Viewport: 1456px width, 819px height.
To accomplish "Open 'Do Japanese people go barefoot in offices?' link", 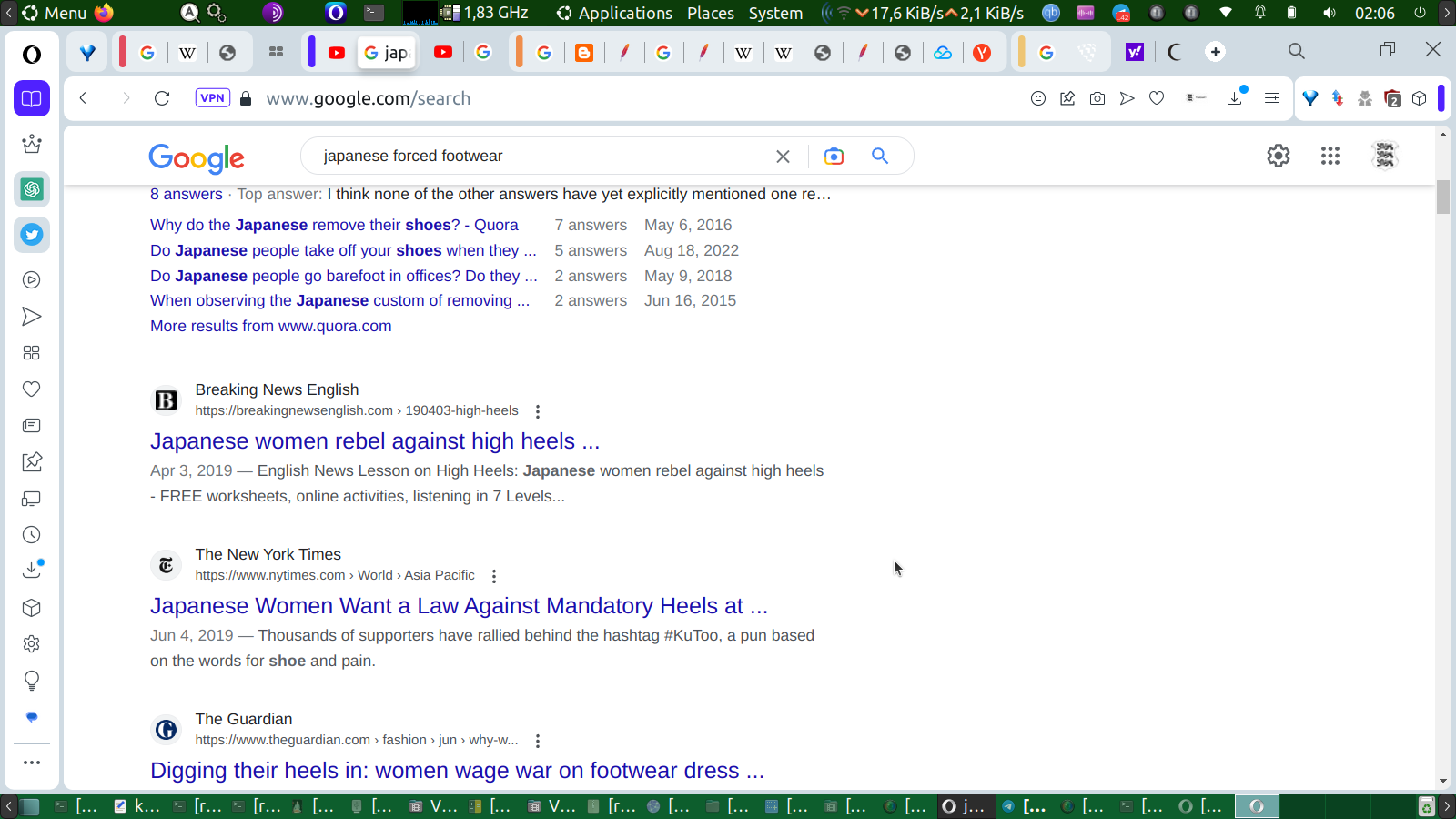I will point(344,276).
